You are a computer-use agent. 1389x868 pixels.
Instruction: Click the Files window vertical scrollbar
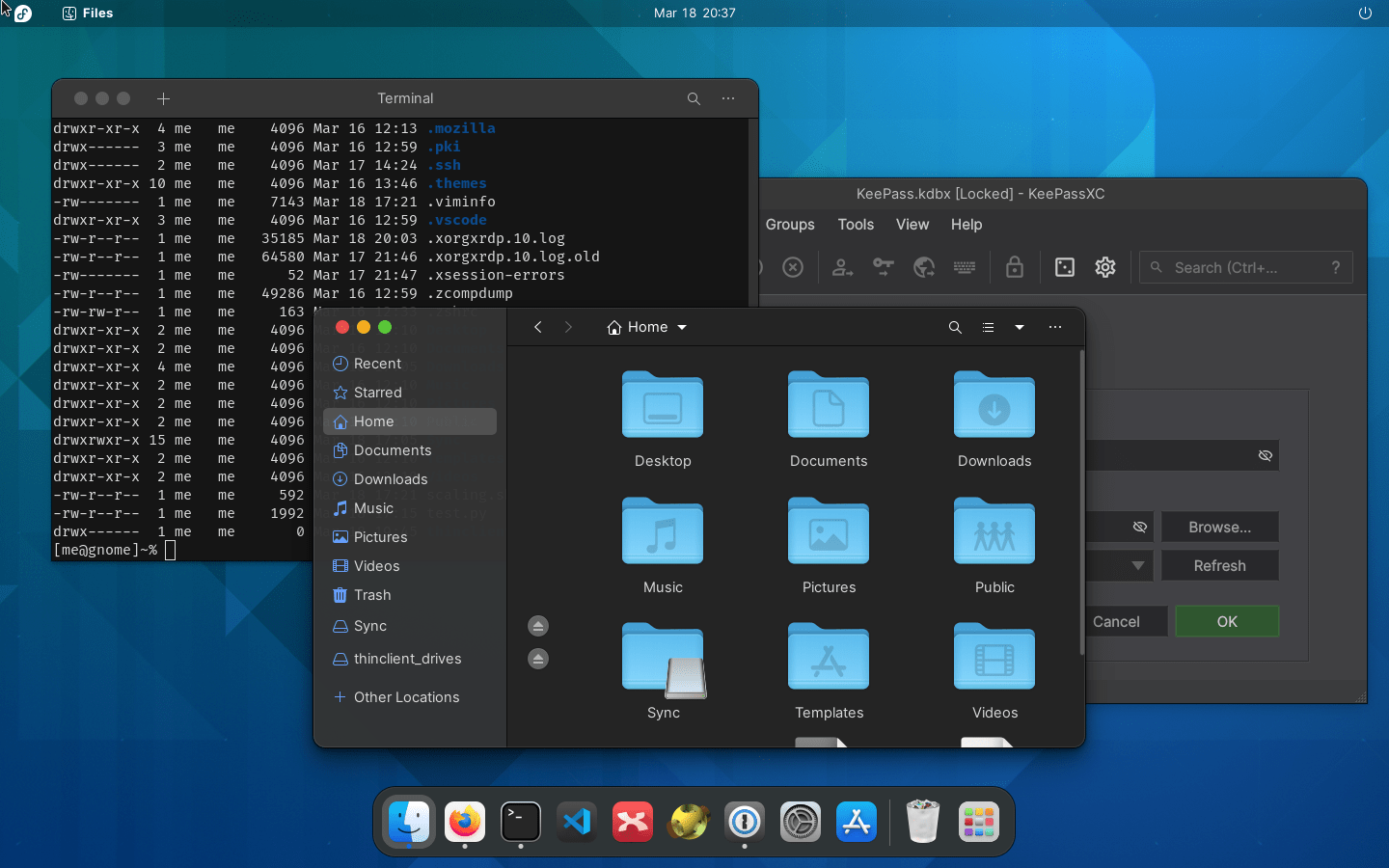tap(1081, 502)
